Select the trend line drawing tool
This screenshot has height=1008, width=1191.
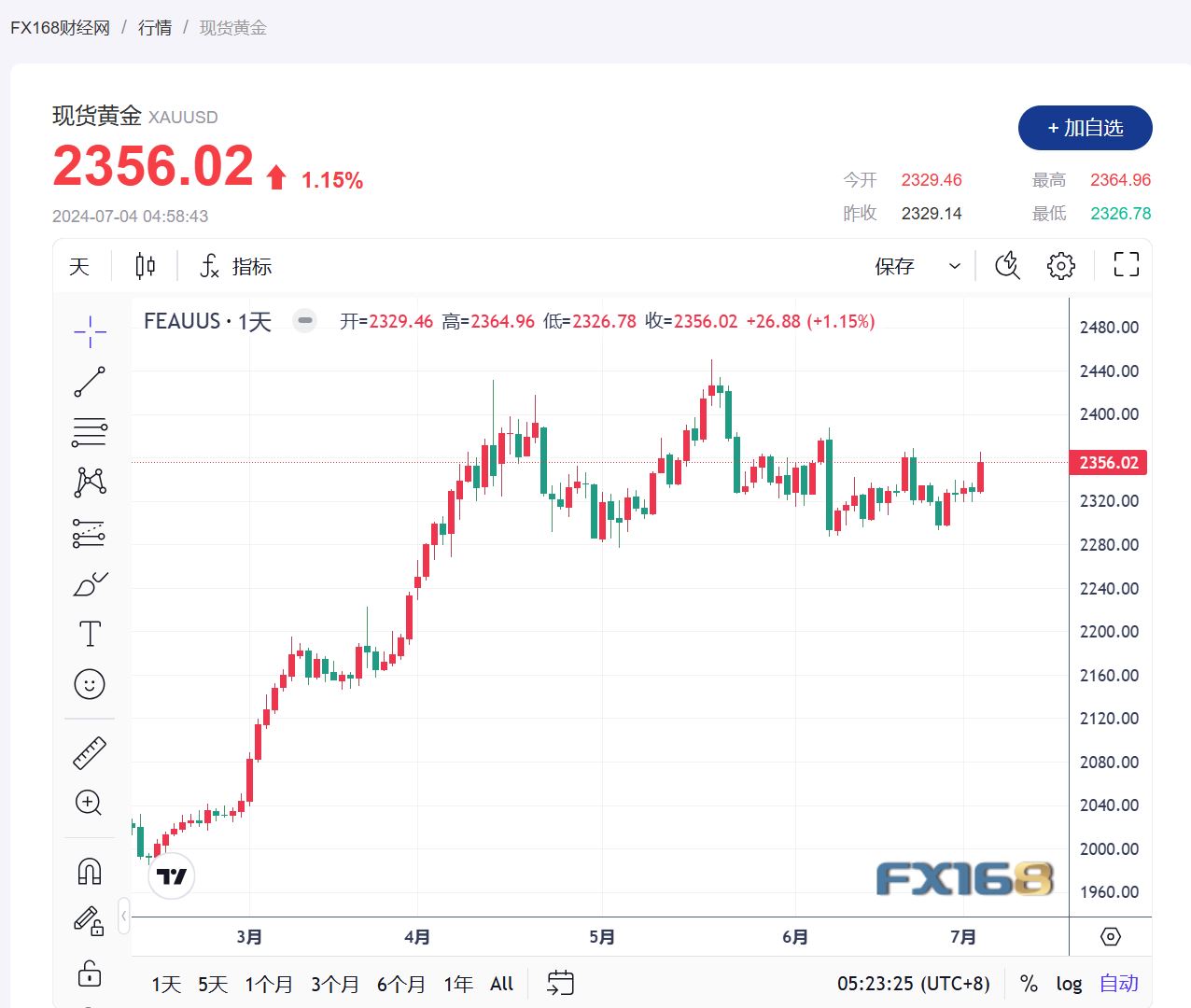(x=90, y=382)
